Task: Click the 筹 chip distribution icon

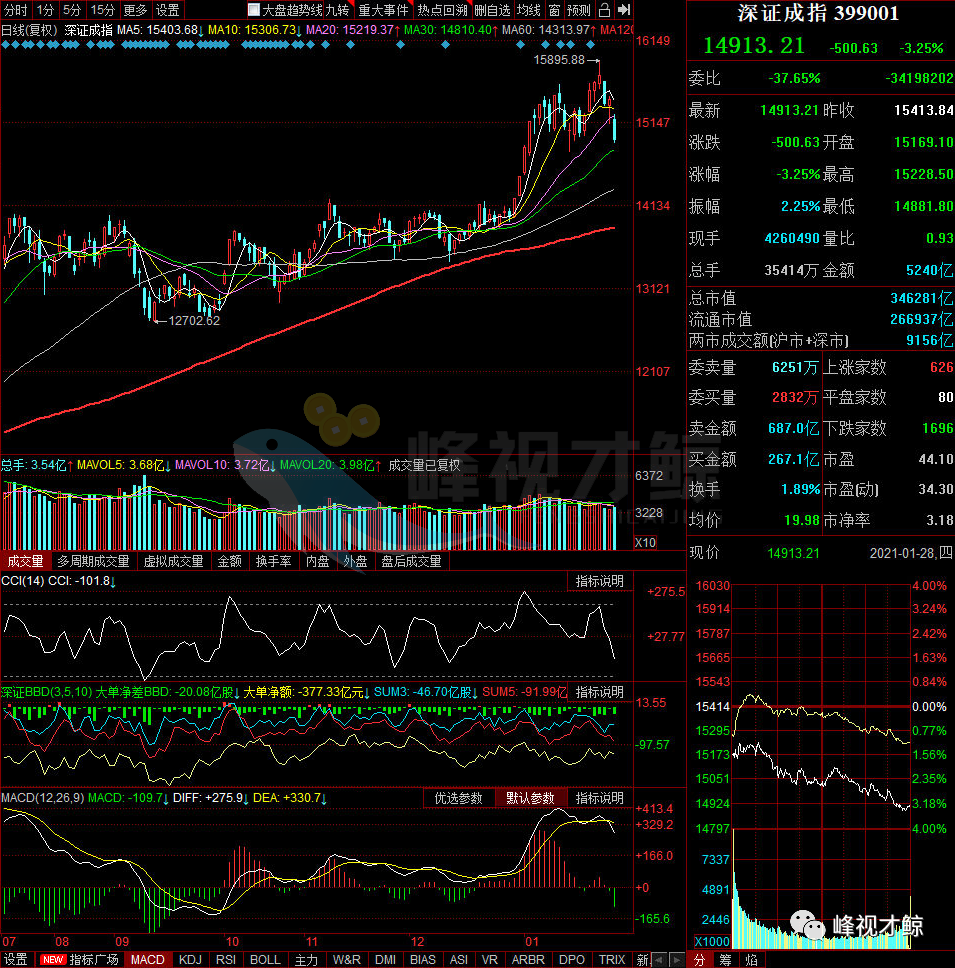Action: pos(726,959)
